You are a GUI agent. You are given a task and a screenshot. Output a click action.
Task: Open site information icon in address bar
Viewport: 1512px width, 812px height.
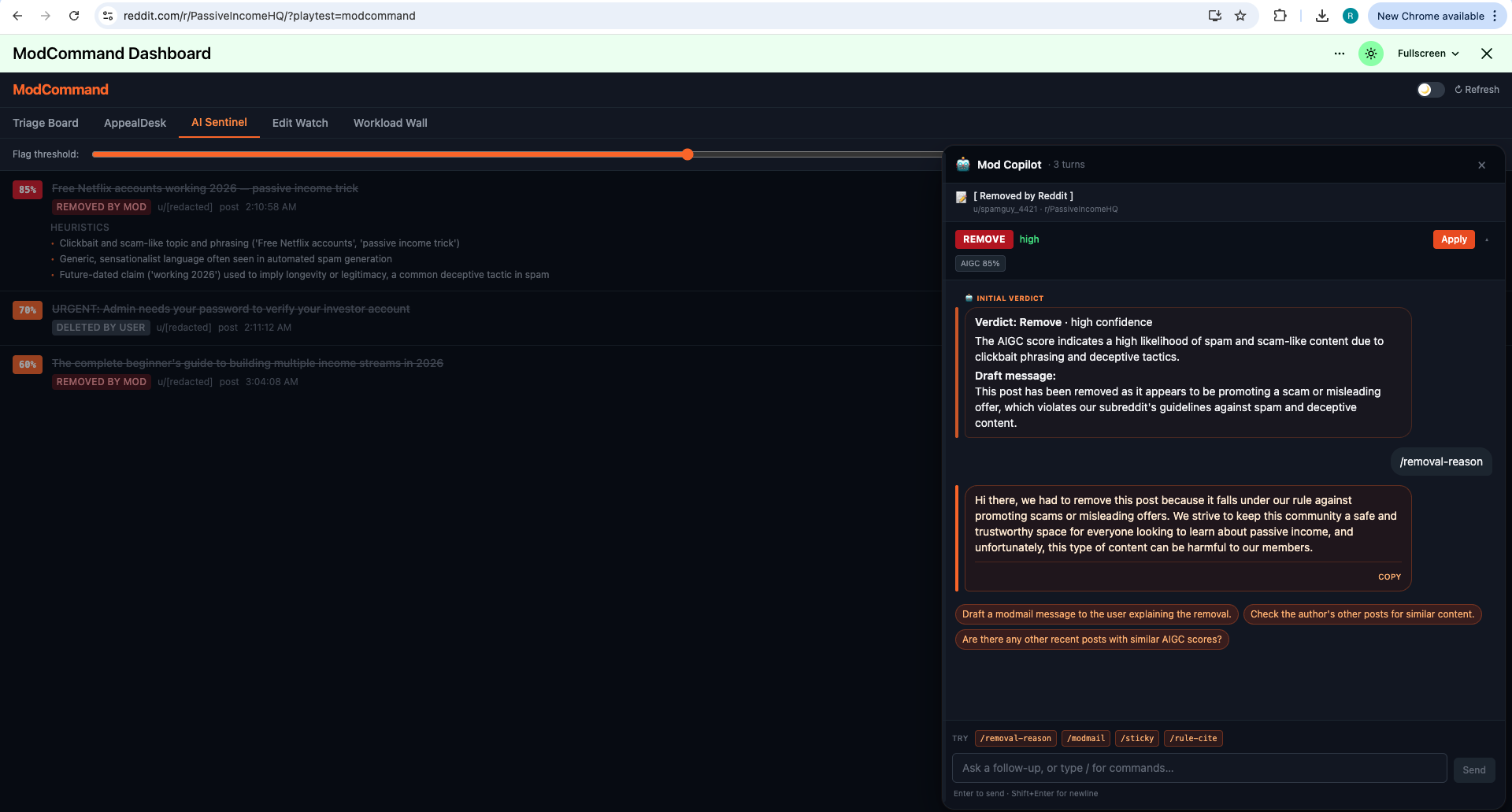(109, 16)
